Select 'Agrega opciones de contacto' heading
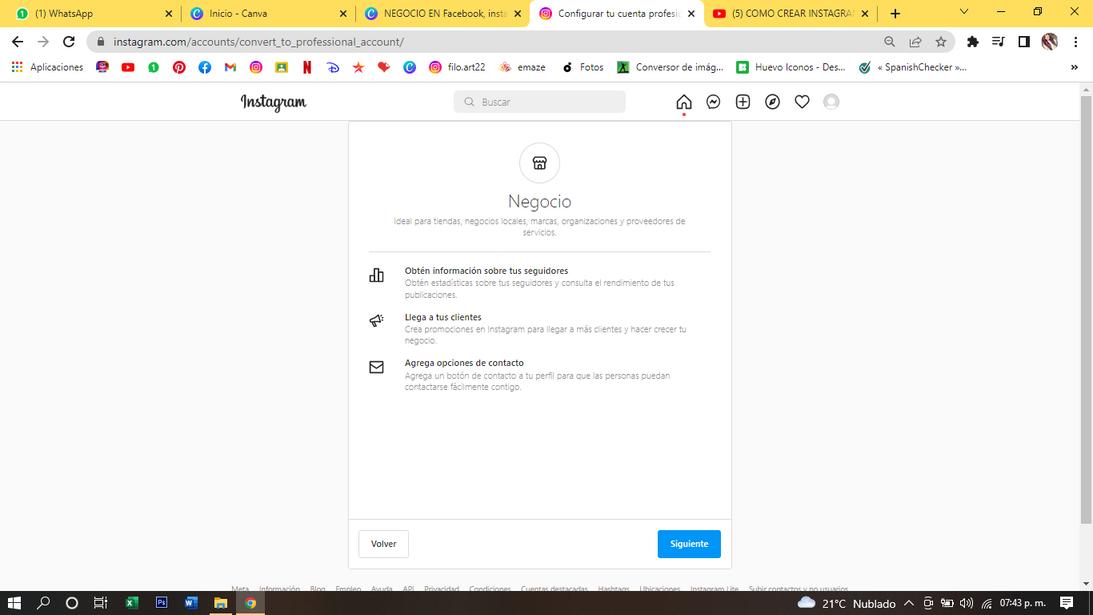 (x=464, y=363)
